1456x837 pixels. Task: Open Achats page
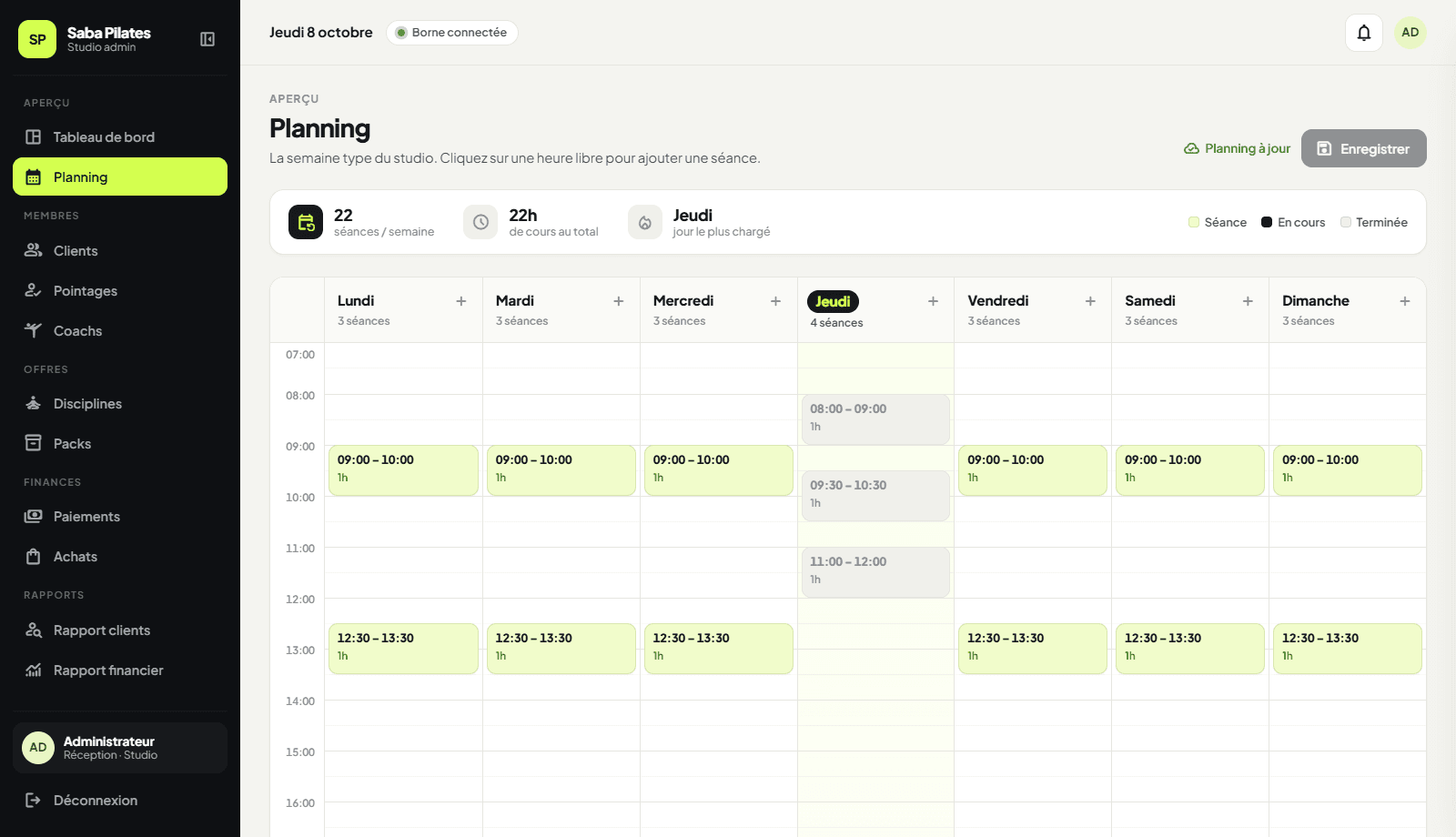[x=120, y=557]
